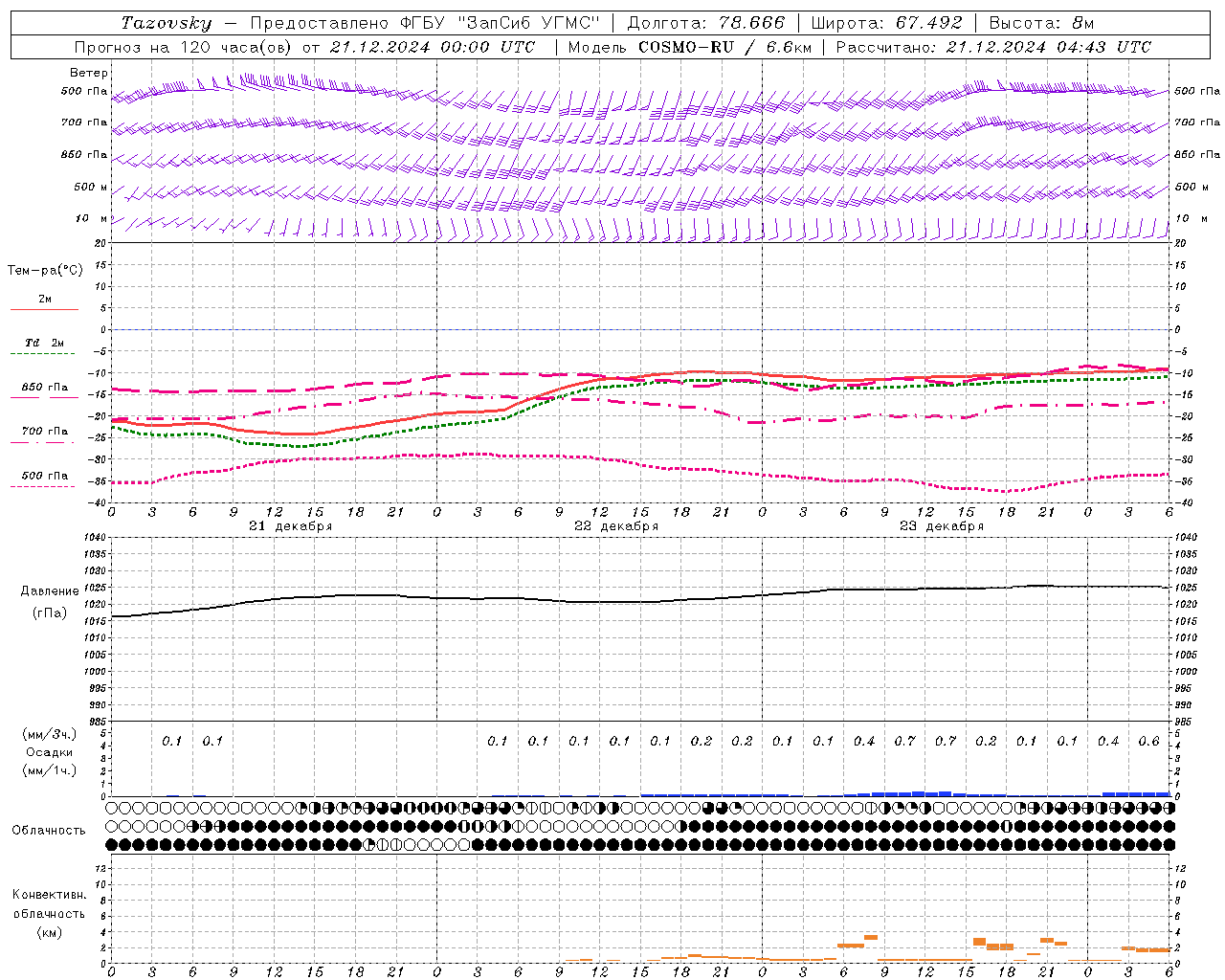This screenshot has width=1225, height=980.
Task: Click the Ветер panel label
Action: pos(89,73)
